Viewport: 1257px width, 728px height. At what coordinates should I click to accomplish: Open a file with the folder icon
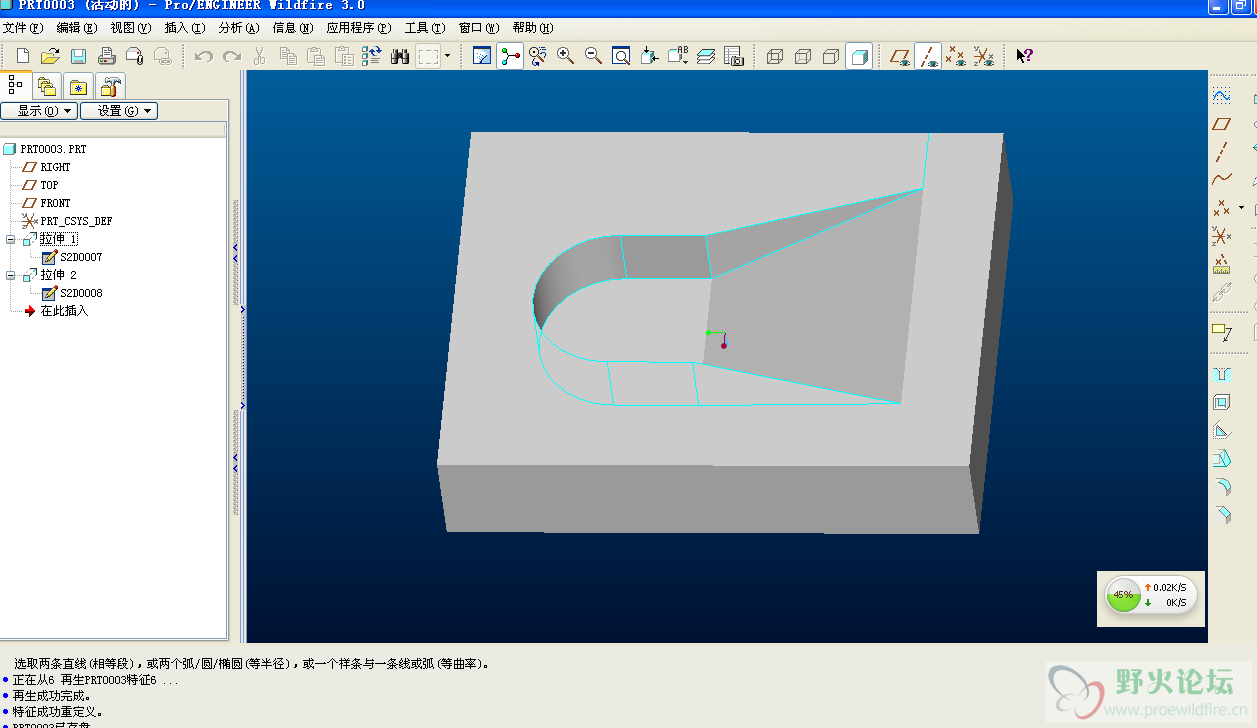pyautogui.click(x=50, y=56)
